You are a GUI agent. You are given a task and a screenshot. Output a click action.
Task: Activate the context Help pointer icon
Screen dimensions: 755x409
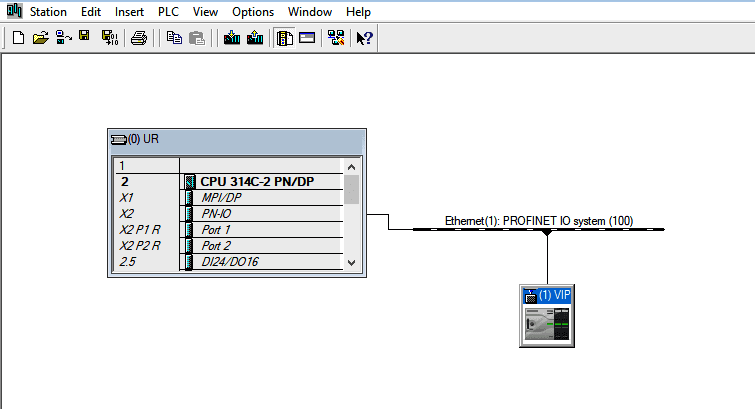coord(364,38)
